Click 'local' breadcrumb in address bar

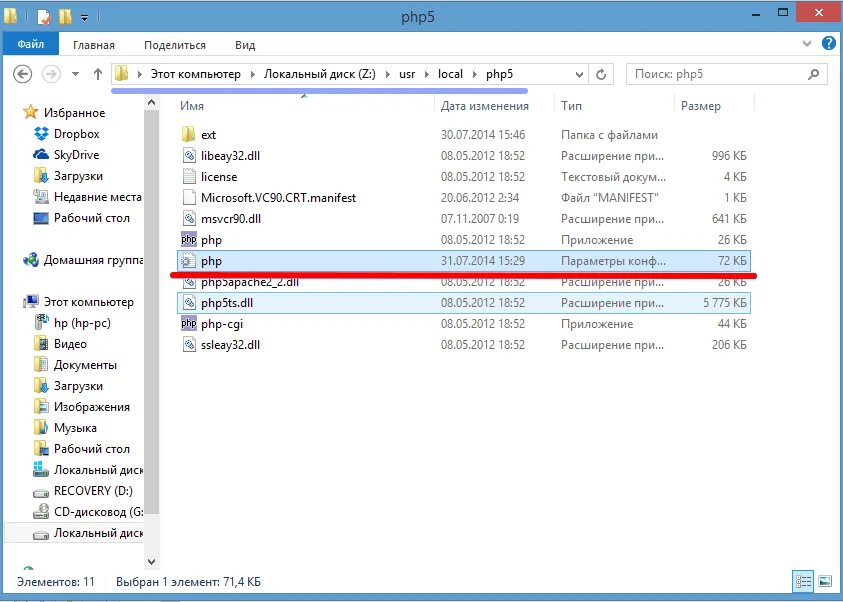click(x=450, y=74)
